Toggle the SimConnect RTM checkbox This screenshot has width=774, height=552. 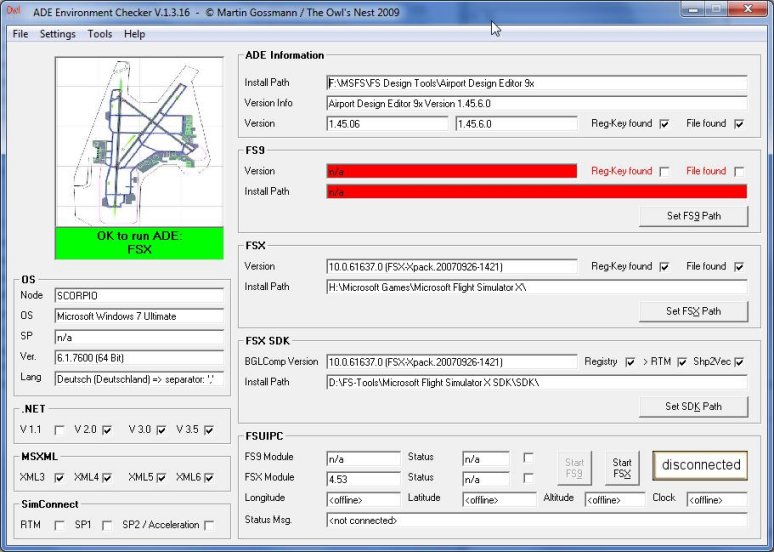click(59, 525)
